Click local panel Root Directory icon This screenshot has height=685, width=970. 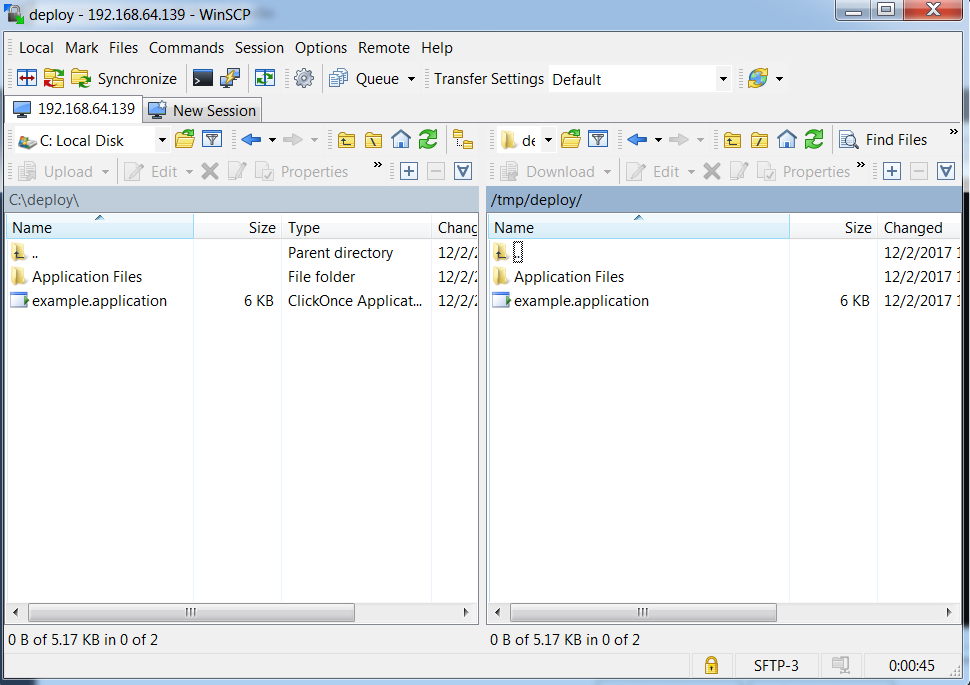click(373, 140)
